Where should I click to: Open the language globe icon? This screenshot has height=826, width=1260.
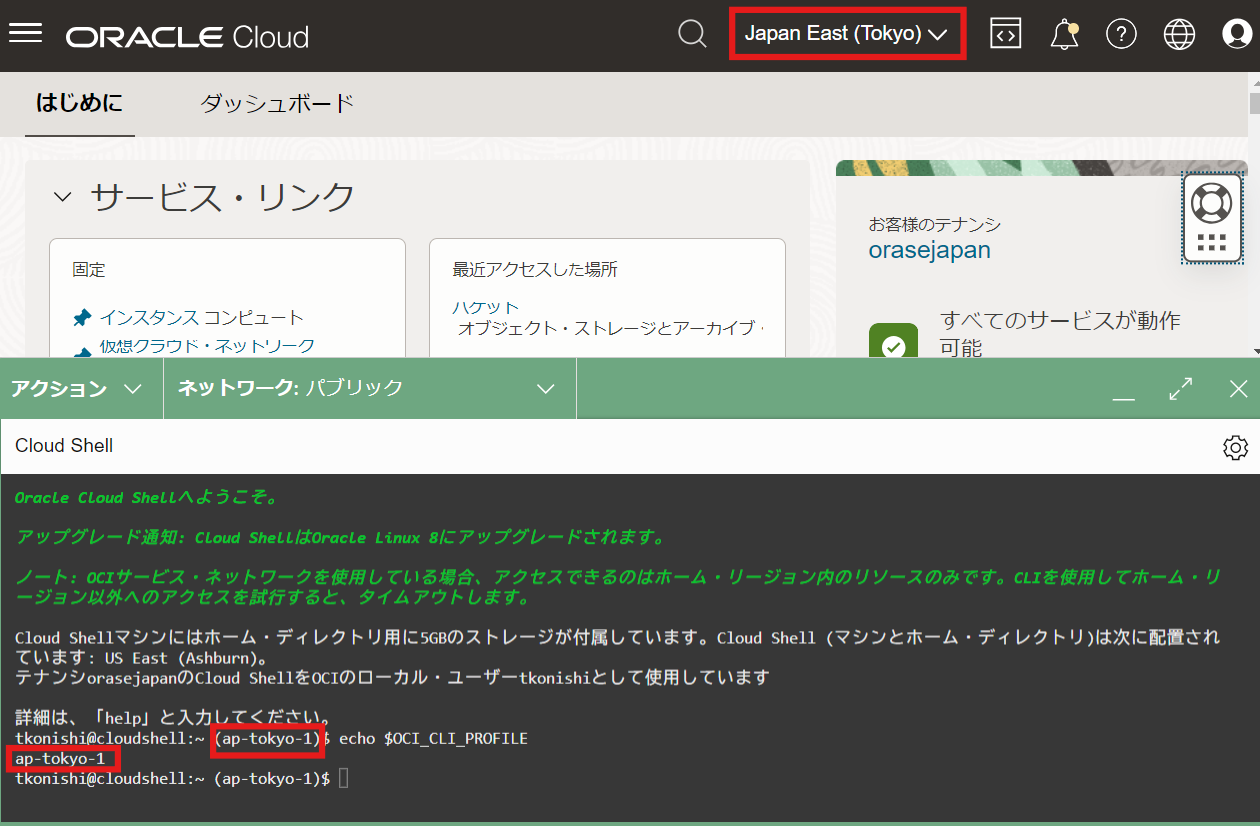tap(1179, 34)
